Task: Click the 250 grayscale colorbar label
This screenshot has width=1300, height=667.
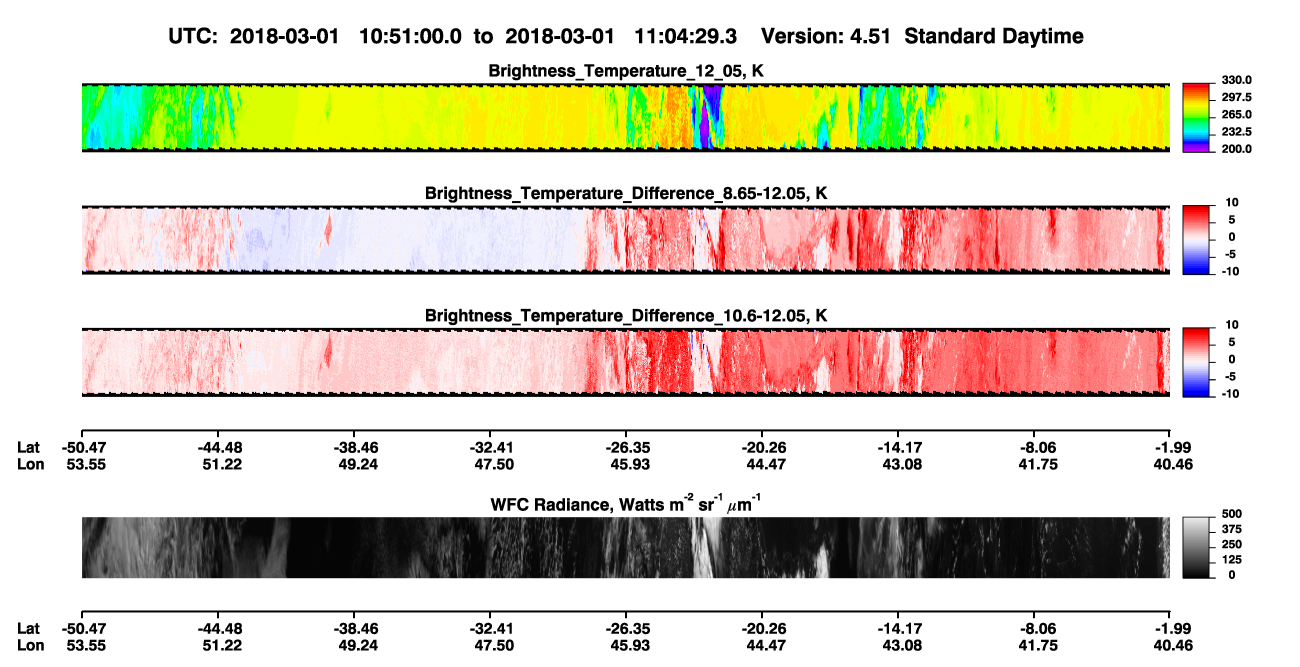Action: point(1233,544)
